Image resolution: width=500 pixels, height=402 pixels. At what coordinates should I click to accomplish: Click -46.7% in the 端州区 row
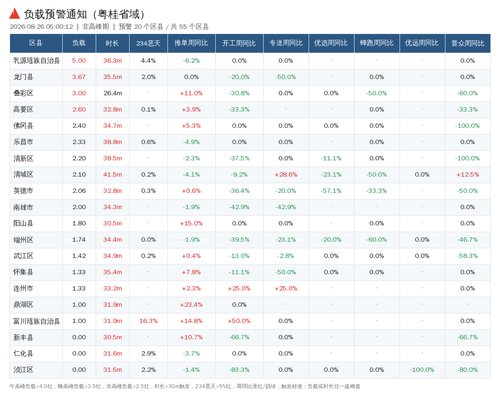click(x=467, y=240)
